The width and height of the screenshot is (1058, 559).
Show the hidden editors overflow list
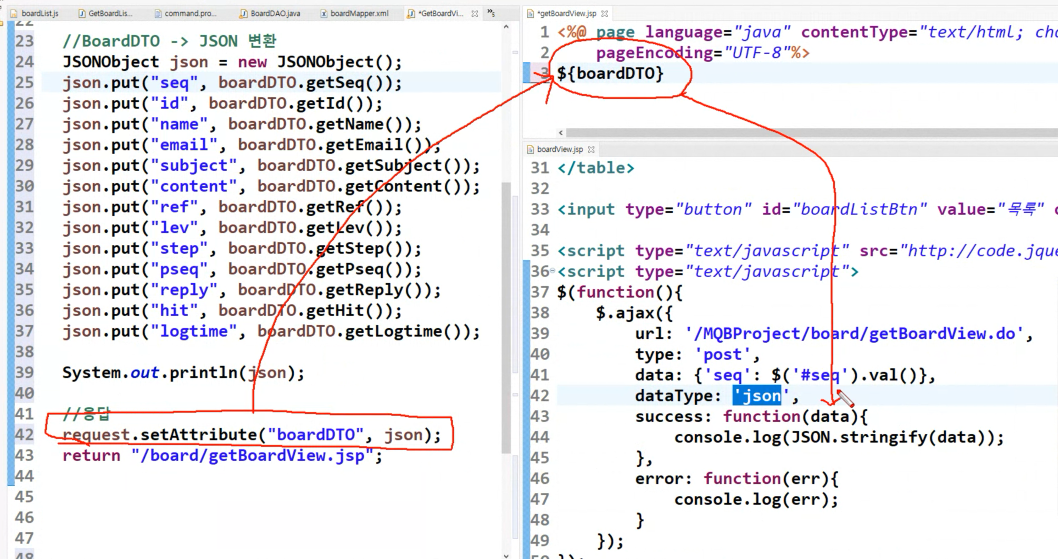click(491, 13)
